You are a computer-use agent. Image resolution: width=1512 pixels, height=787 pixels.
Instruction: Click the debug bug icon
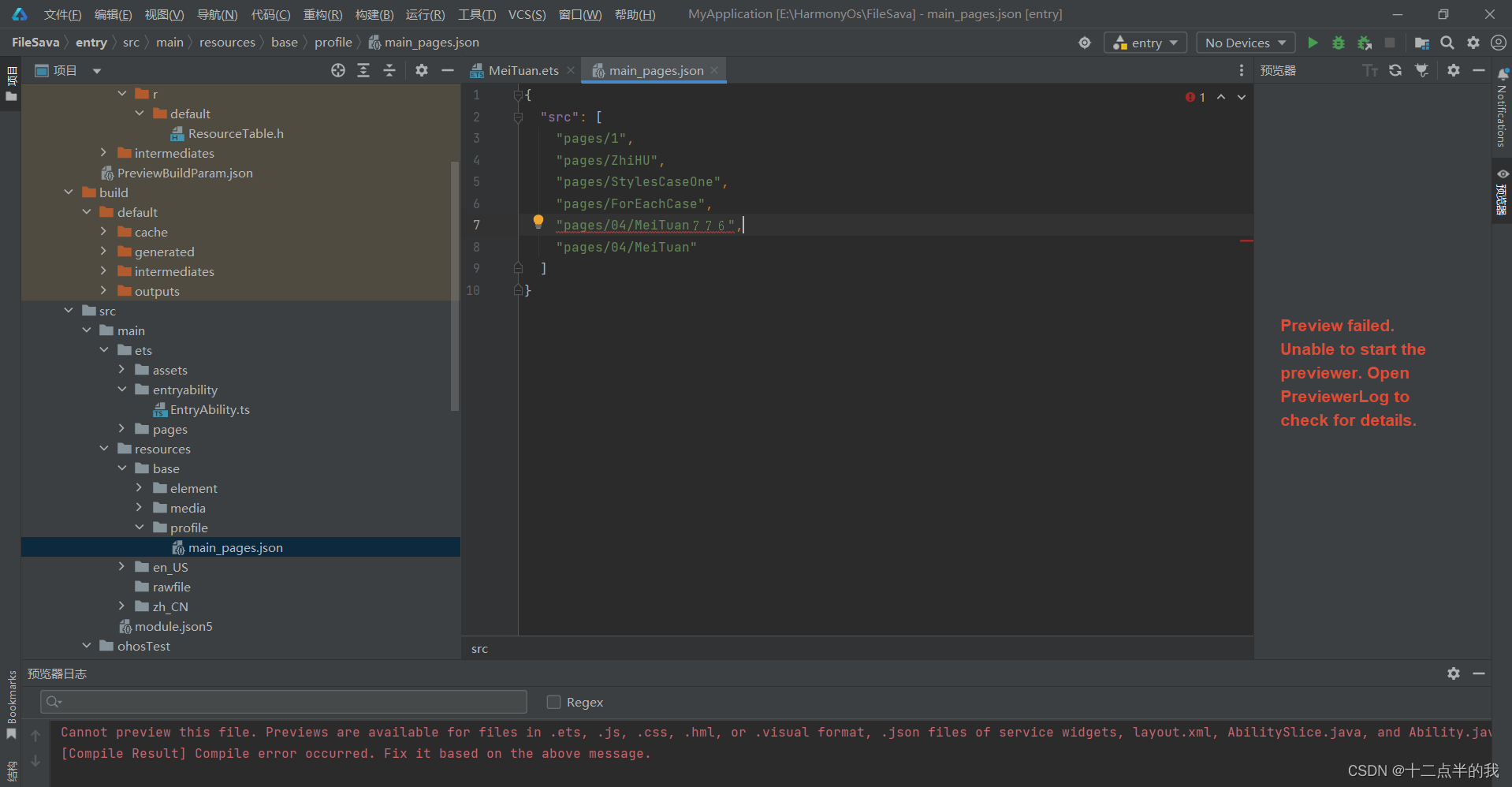tap(1339, 43)
